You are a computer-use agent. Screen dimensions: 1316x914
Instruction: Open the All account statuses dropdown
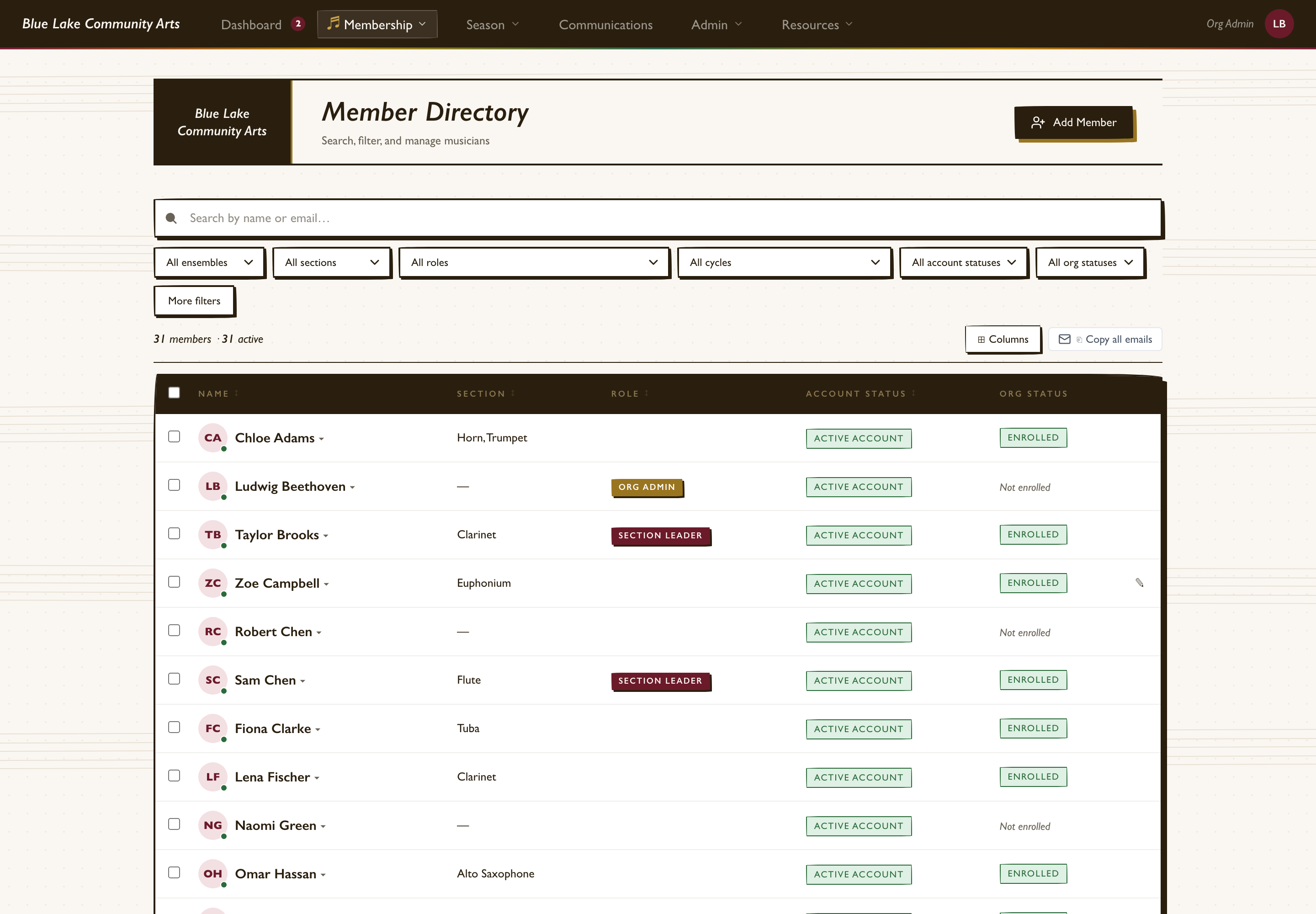coord(963,262)
